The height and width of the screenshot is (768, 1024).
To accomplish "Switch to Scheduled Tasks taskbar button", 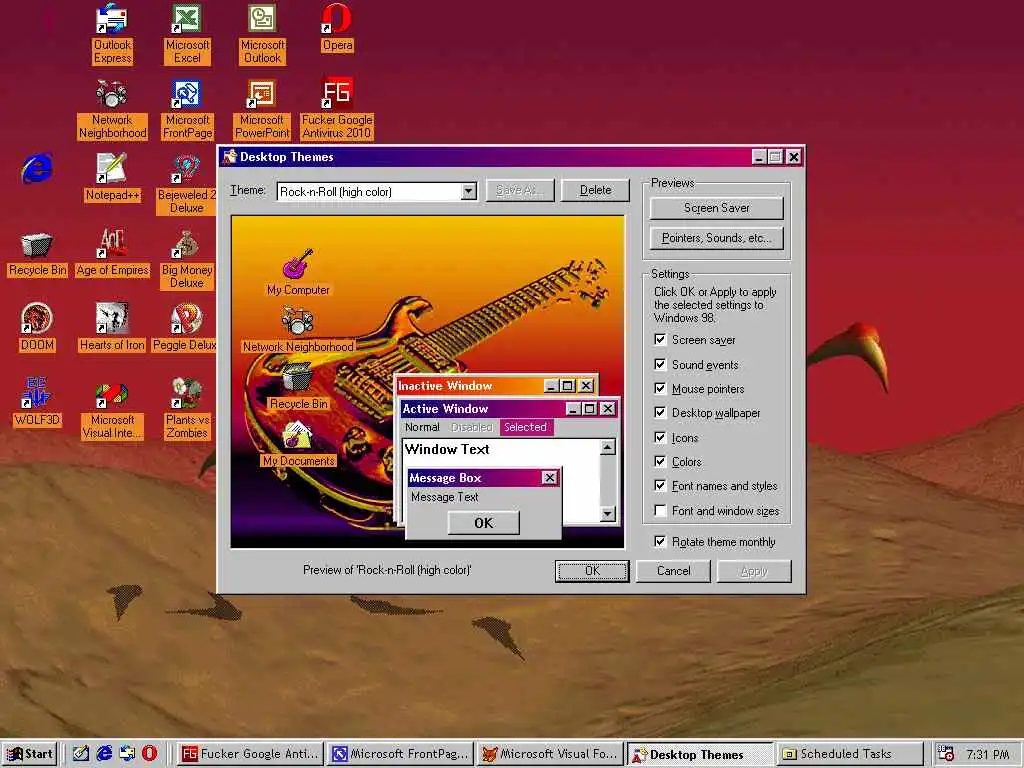I will 851,754.
